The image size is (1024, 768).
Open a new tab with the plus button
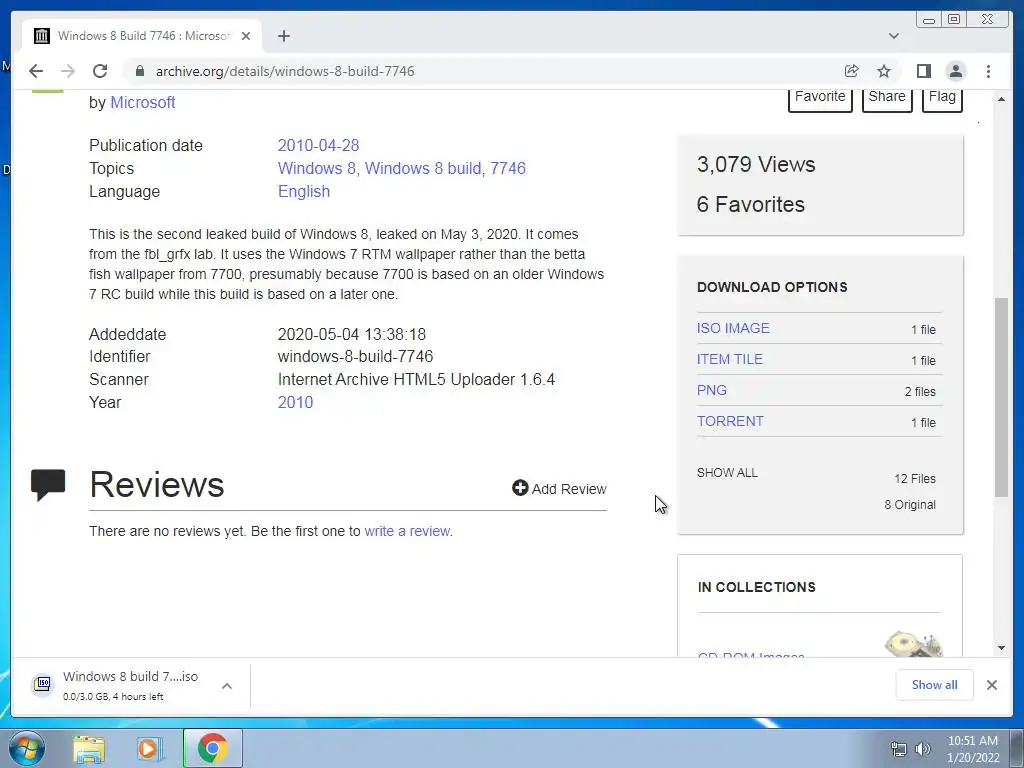(x=283, y=36)
